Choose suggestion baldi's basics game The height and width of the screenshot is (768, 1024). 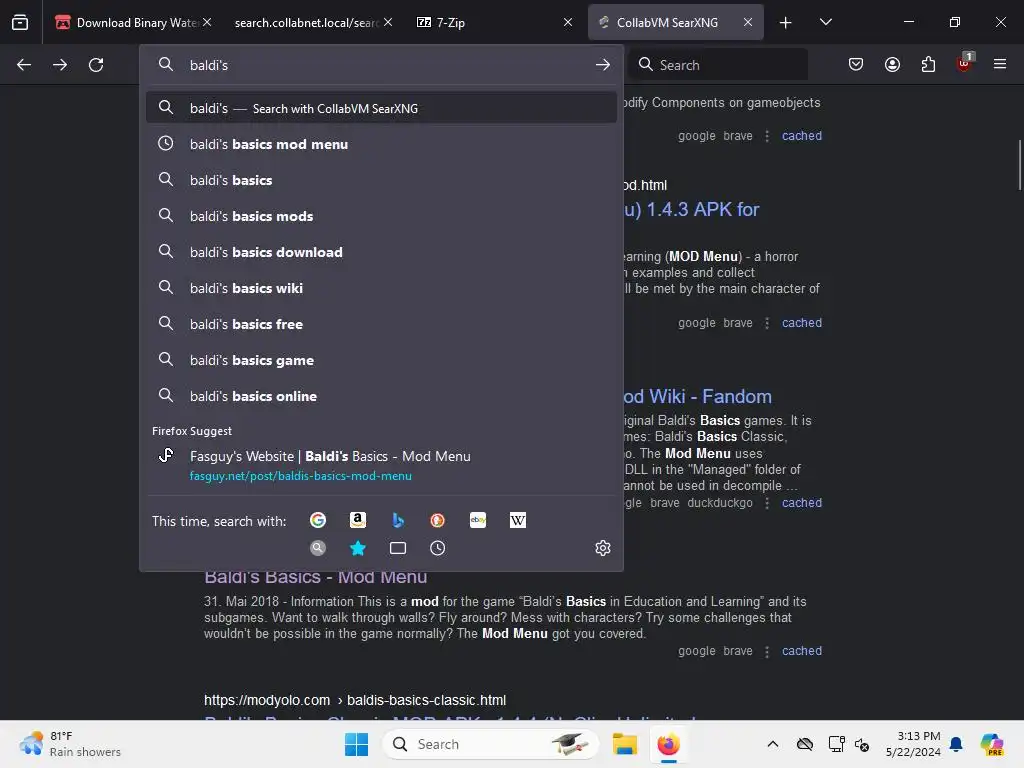point(381,360)
